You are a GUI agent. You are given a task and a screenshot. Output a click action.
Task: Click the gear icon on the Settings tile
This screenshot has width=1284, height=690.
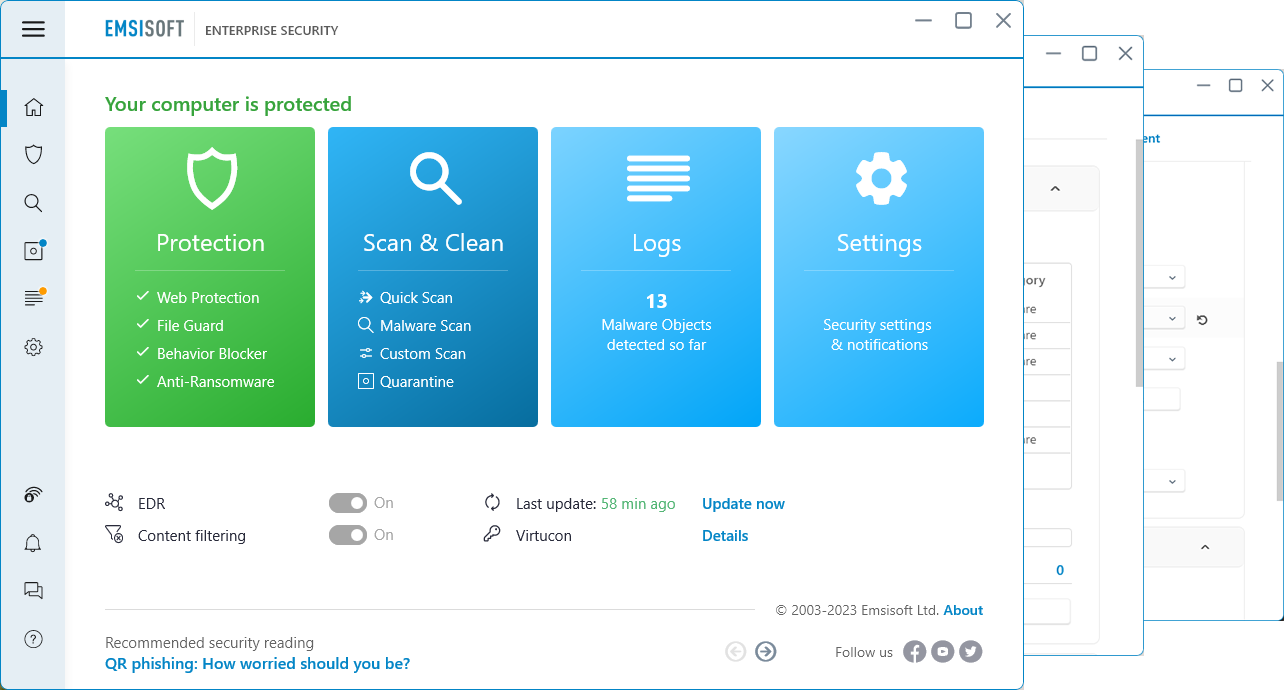point(881,179)
